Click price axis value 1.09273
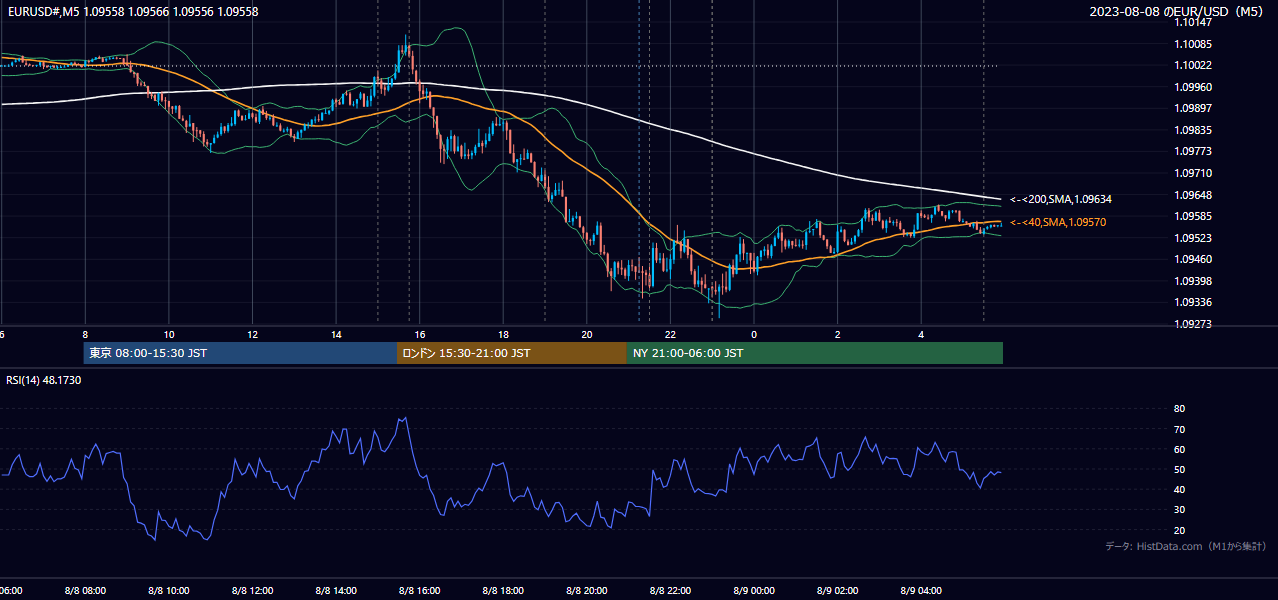Image resolution: width=1278 pixels, height=600 pixels. [x=1193, y=324]
